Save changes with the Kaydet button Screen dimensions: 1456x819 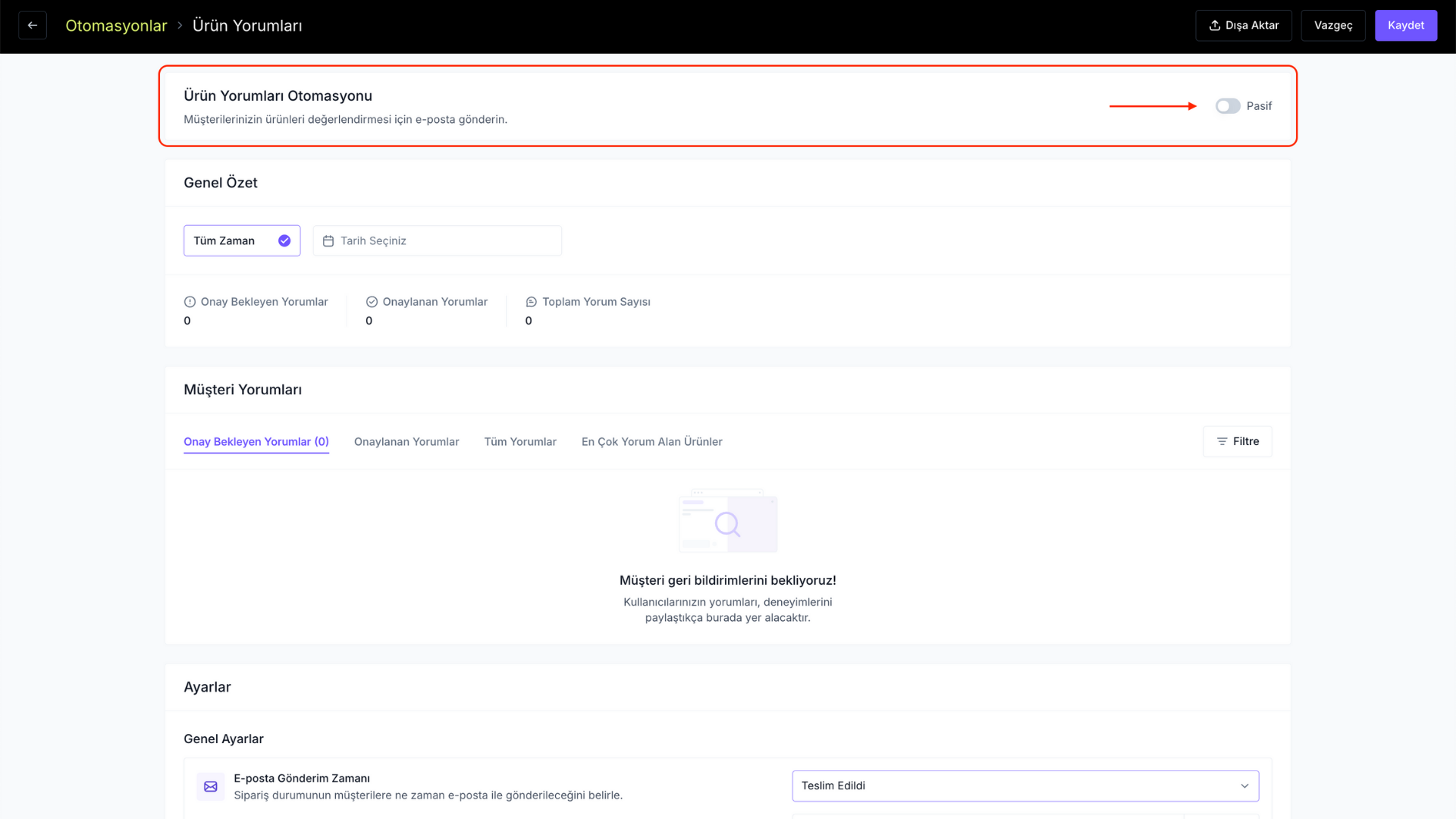click(x=1406, y=26)
